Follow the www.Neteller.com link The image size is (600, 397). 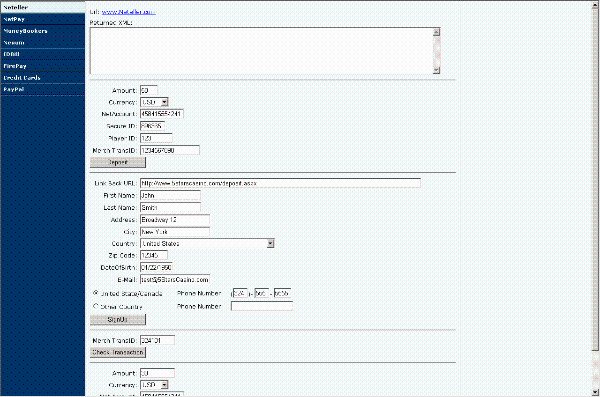(x=129, y=12)
